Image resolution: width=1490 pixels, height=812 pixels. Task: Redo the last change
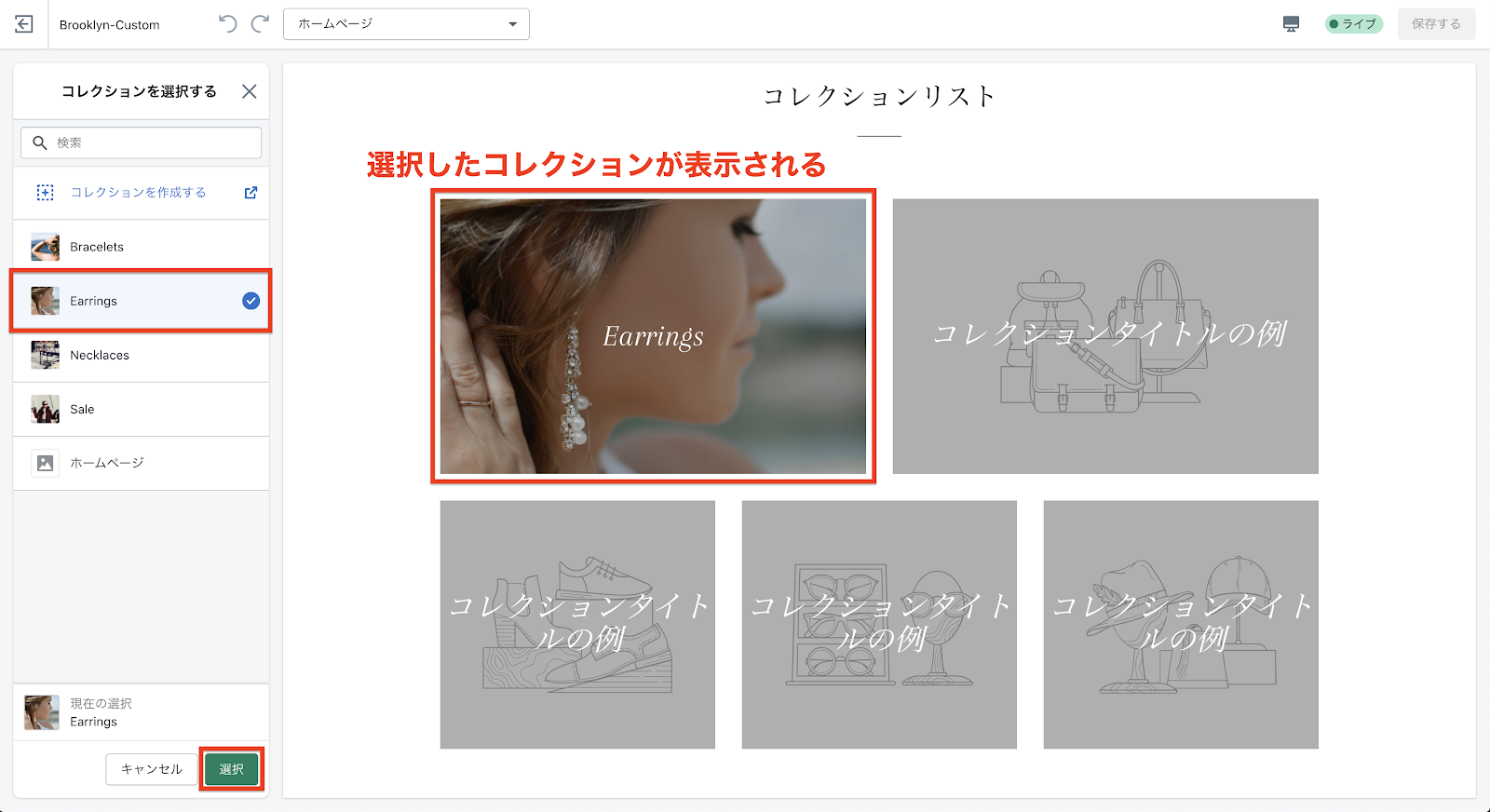(261, 24)
